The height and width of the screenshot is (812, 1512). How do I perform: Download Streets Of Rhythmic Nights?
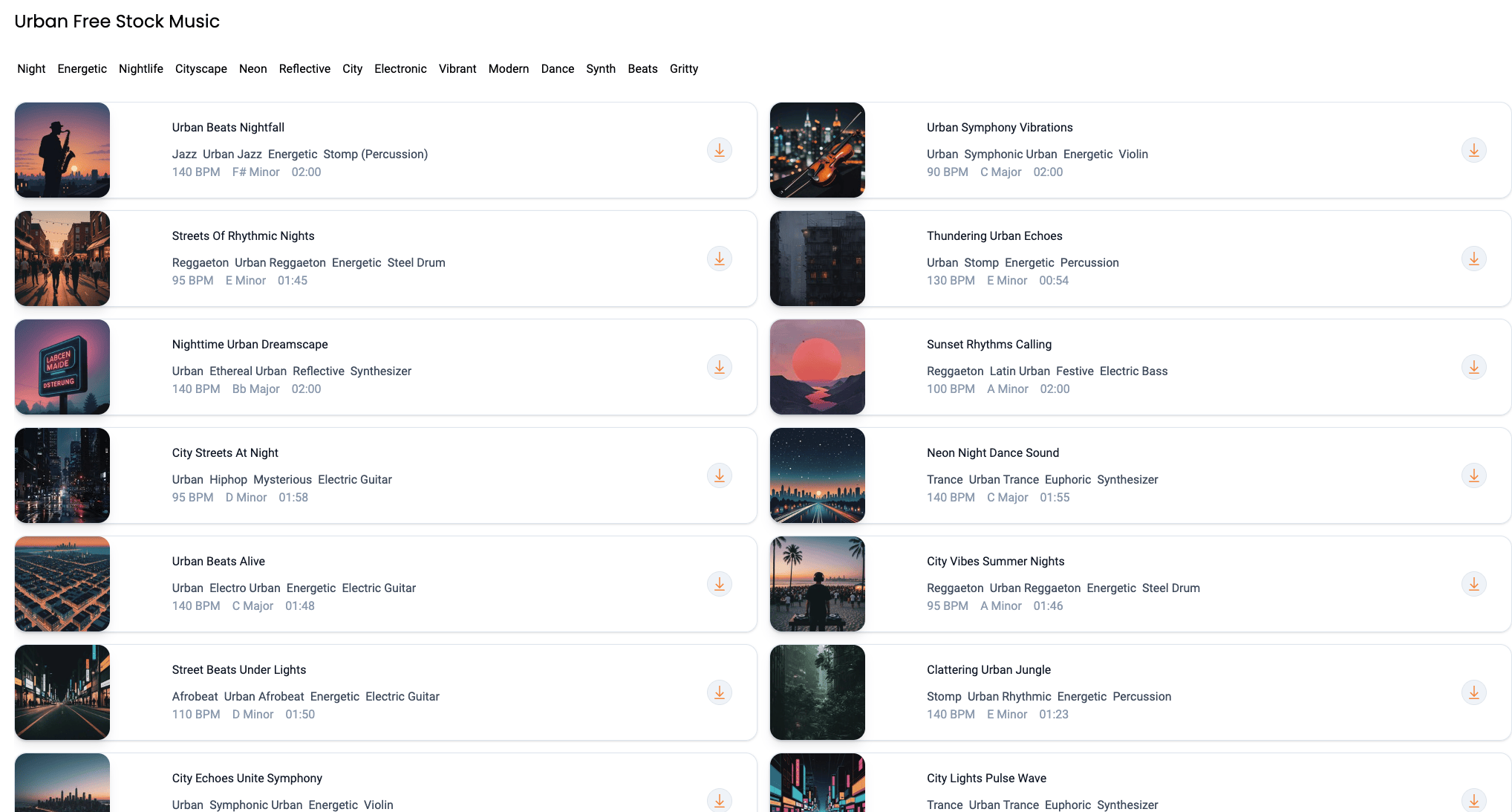click(719, 259)
